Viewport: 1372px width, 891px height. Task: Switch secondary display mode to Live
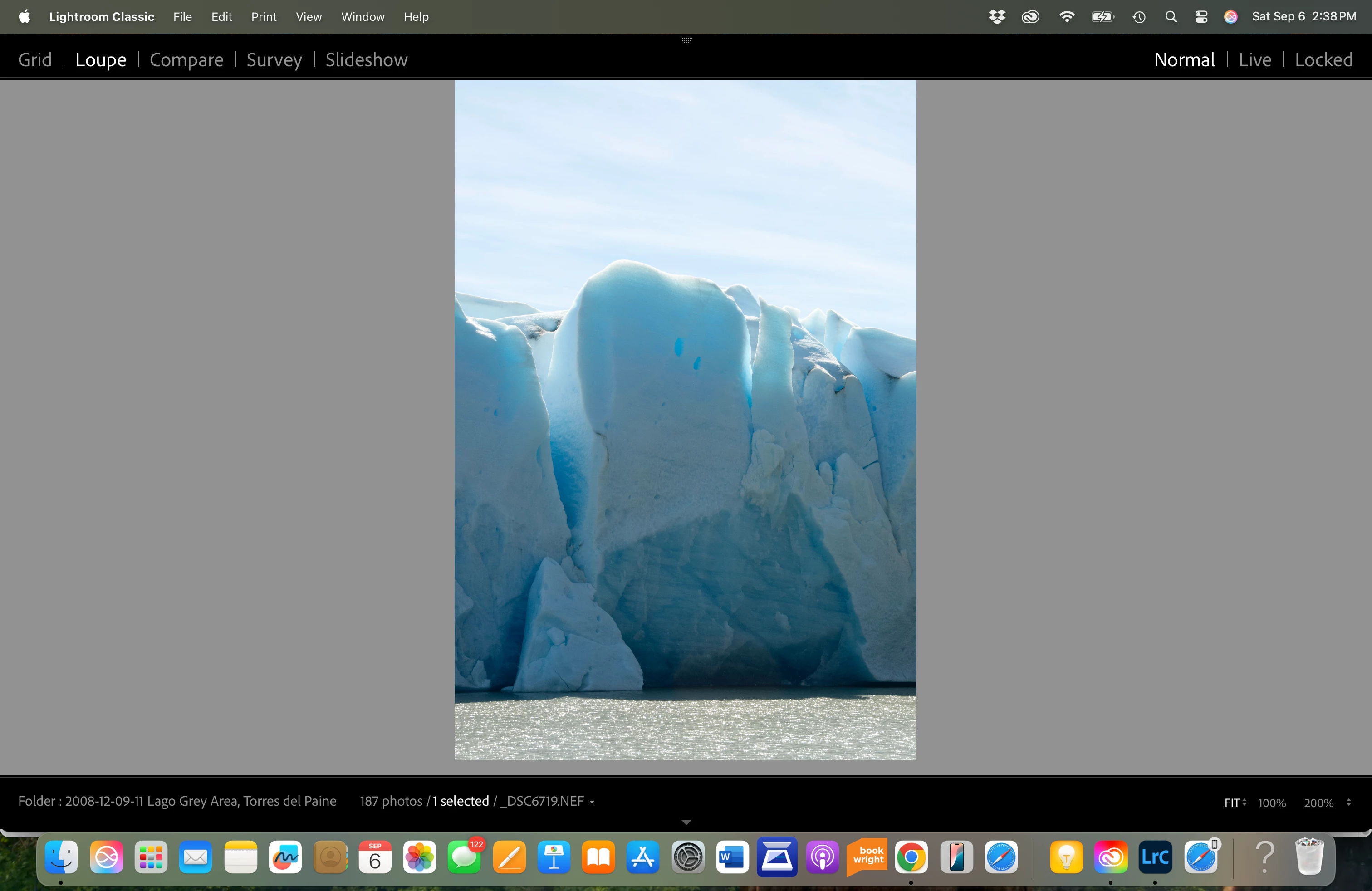1254,60
